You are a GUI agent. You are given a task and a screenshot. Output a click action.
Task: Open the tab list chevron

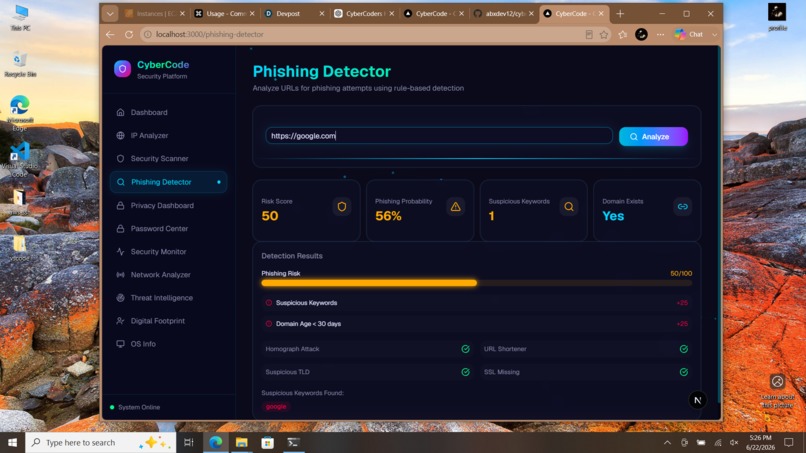(x=109, y=14)
